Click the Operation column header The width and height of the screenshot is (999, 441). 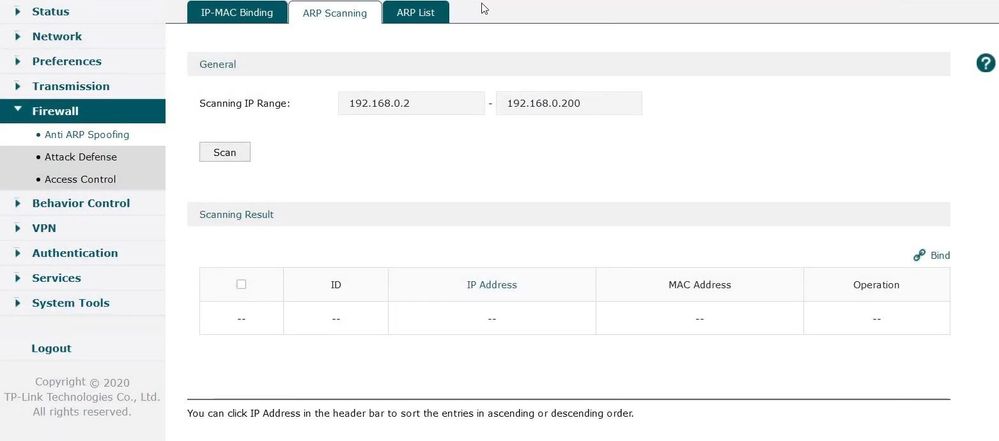[x=876, y=285]
